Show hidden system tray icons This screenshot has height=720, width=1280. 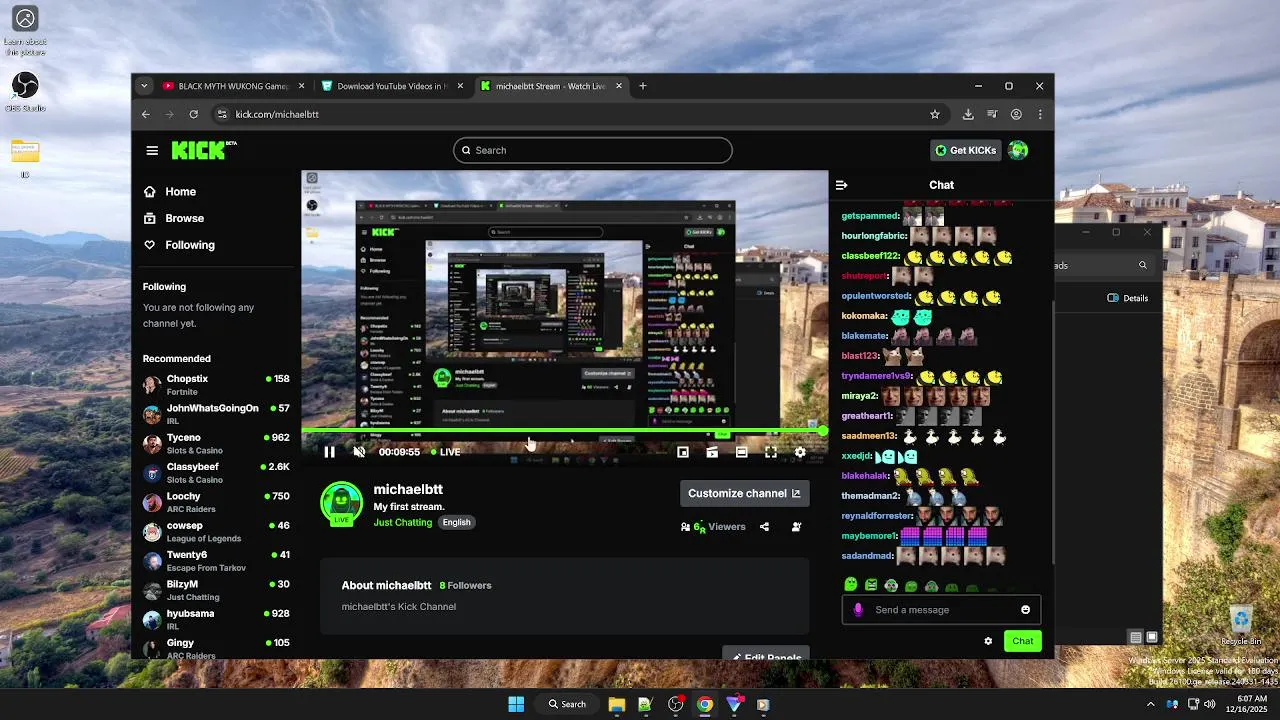click(1150, 704)
